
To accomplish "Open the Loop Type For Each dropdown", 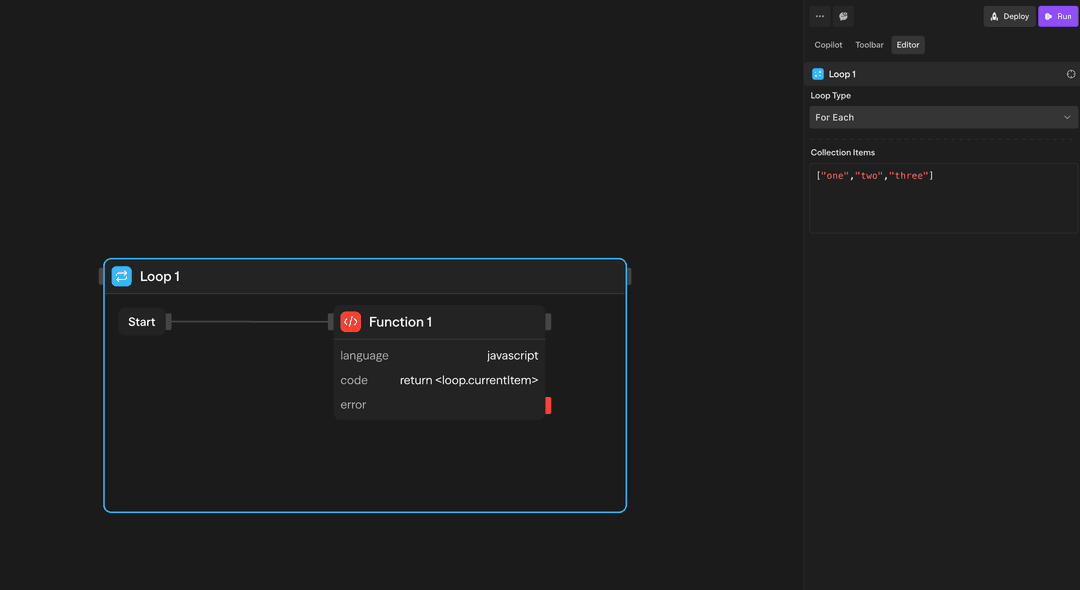I will [943, 117].
